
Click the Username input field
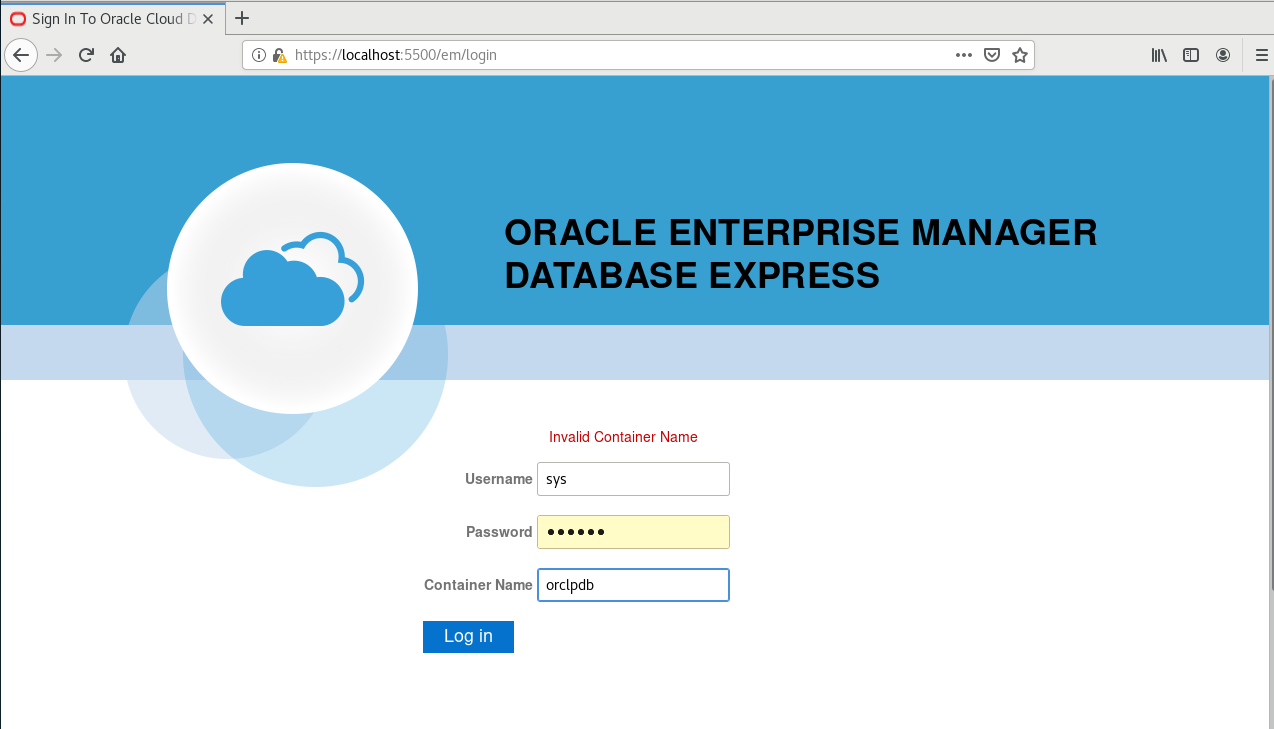pyautogui.click(x=633, y=479)
